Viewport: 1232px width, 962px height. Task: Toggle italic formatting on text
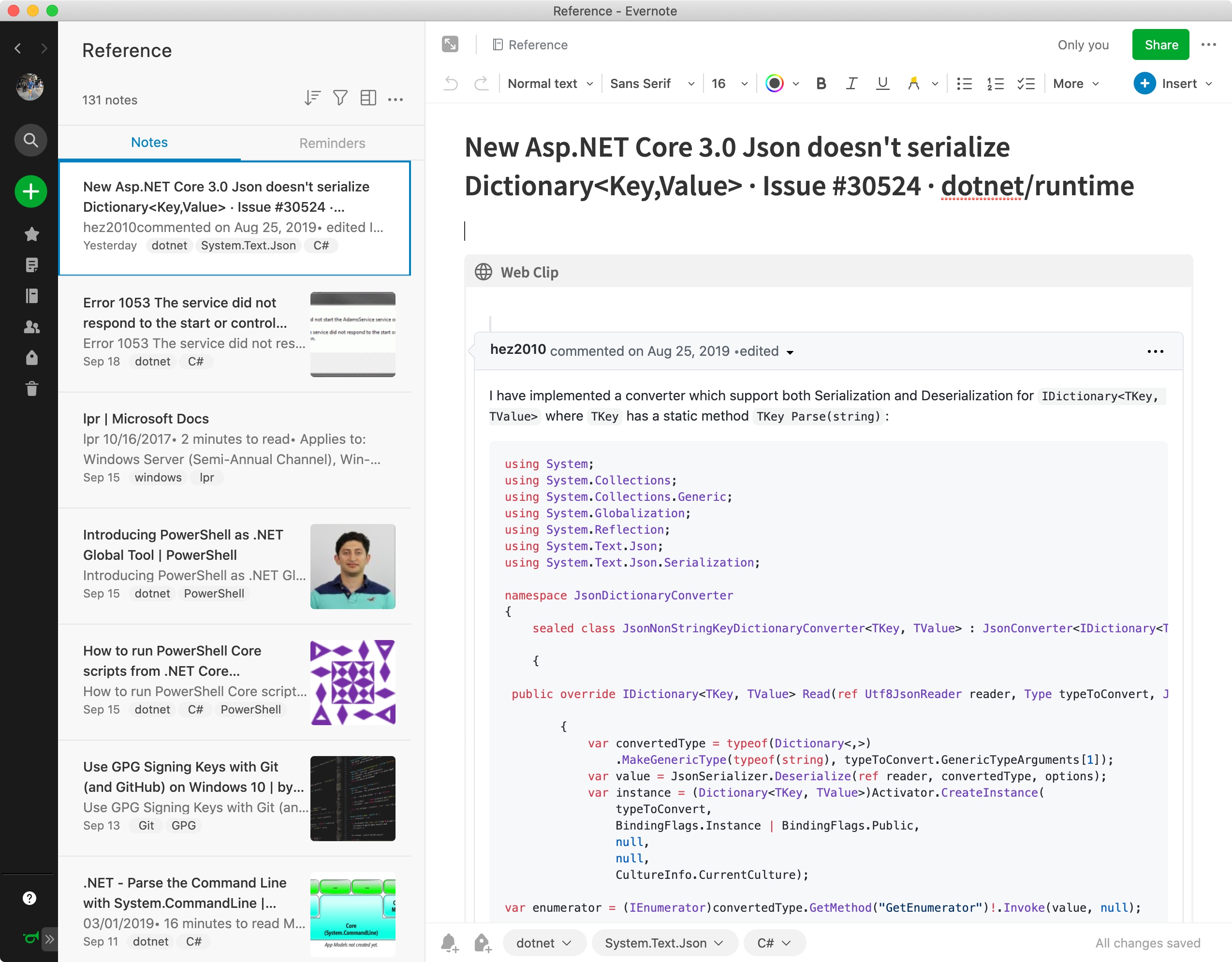pos(852,83)
